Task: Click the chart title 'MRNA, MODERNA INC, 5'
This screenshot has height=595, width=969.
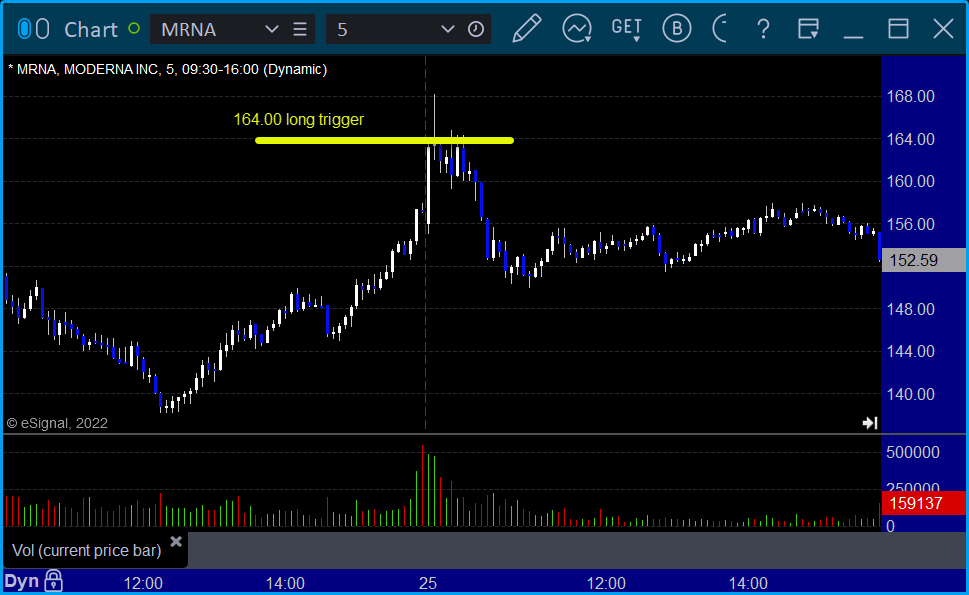Action: [x=95, y=69]
